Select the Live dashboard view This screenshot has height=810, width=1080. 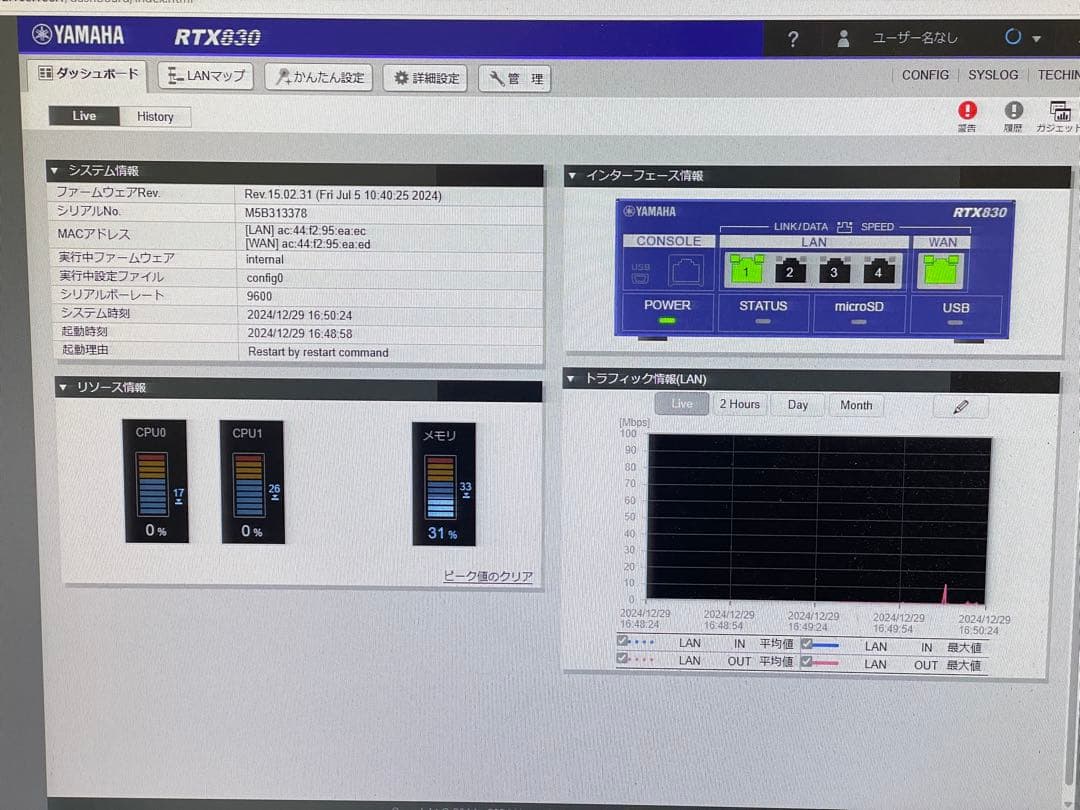pos(84,116)
